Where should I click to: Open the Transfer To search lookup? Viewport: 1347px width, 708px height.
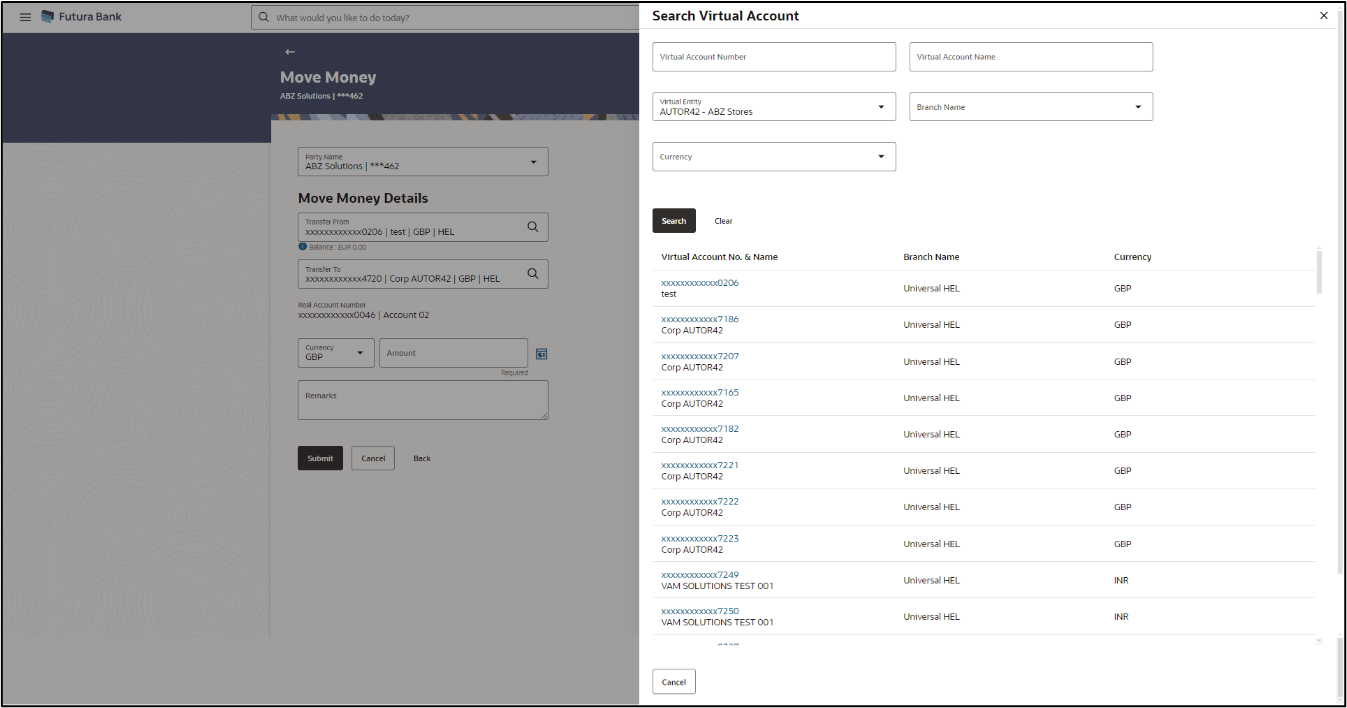pos(533,273)
